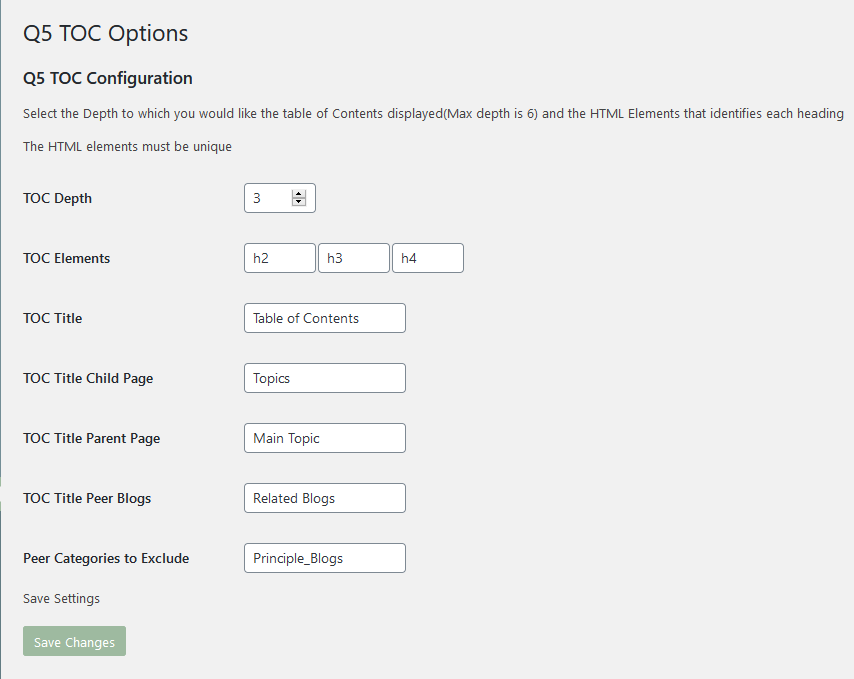Click the TOC Title Parent Page label

coord(92,438)
